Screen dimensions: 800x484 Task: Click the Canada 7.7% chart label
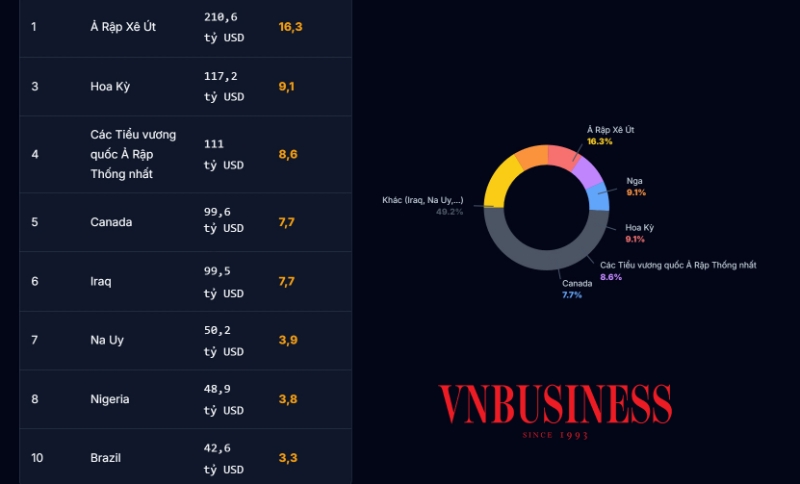(x=576, y=289)
